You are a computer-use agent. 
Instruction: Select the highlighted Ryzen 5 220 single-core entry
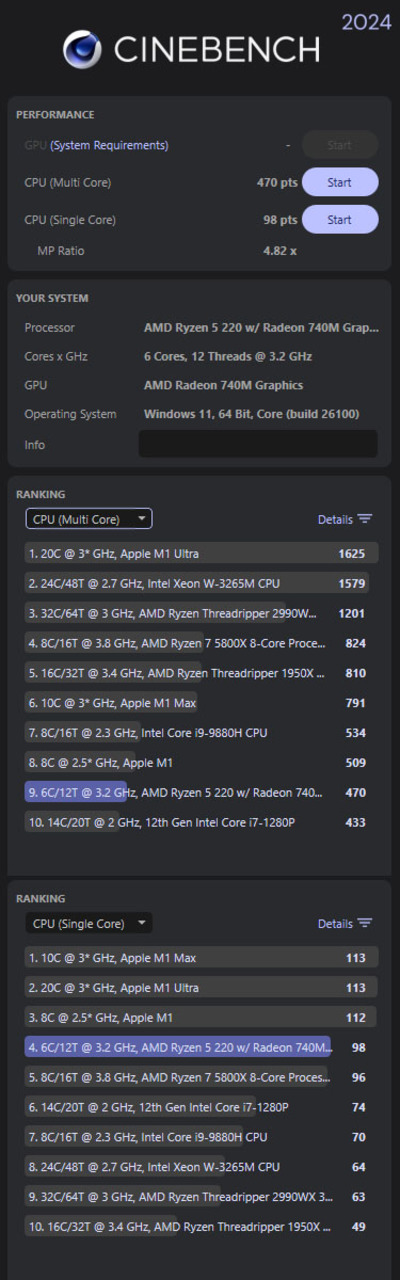tap(202, 1047)
